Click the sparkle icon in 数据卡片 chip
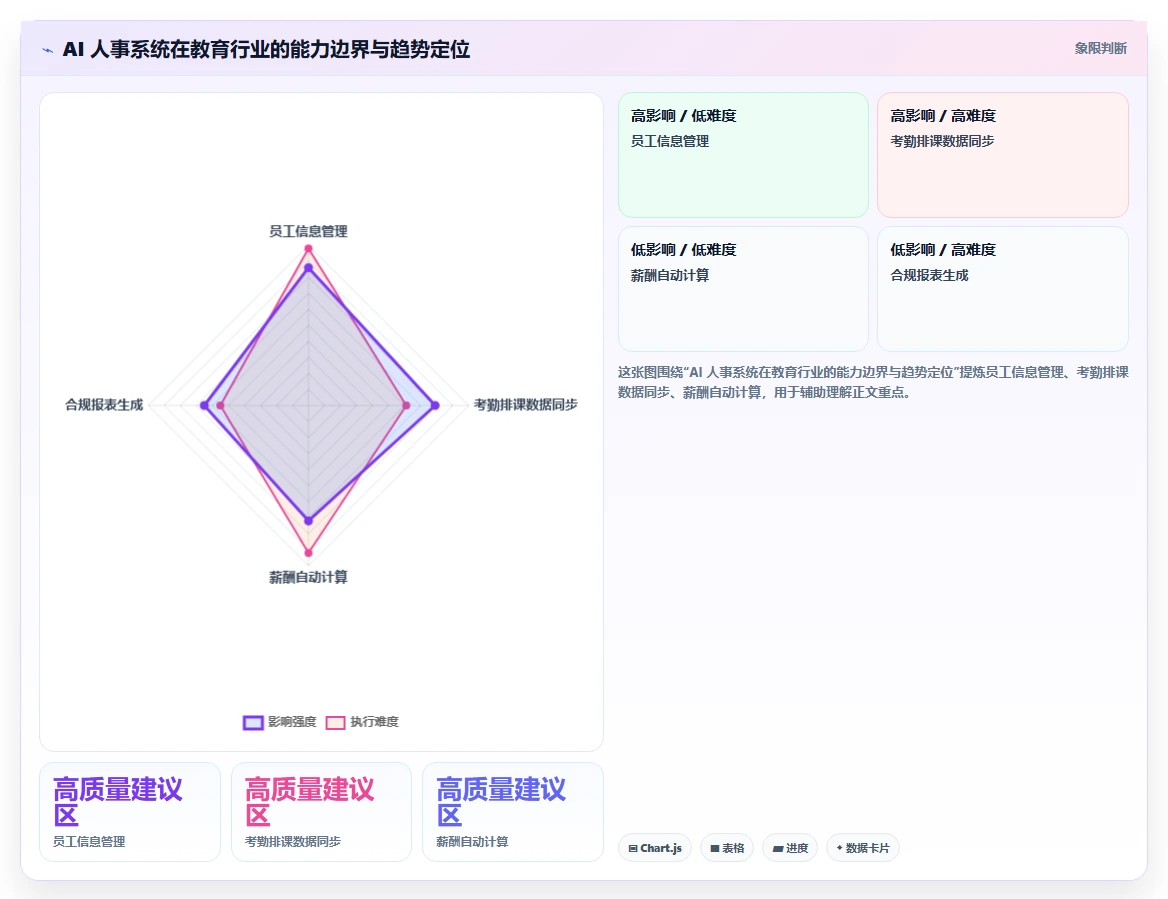 (x=840, y=848)
